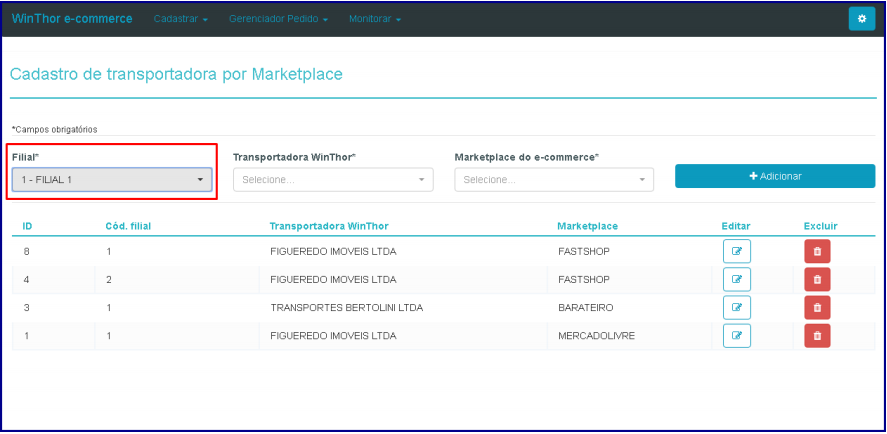This screenshot has height=434, width=887.
Task: Select FIGUEREDO IMOVEIS LTDA in row 4
Action: [x=333, y=280]
